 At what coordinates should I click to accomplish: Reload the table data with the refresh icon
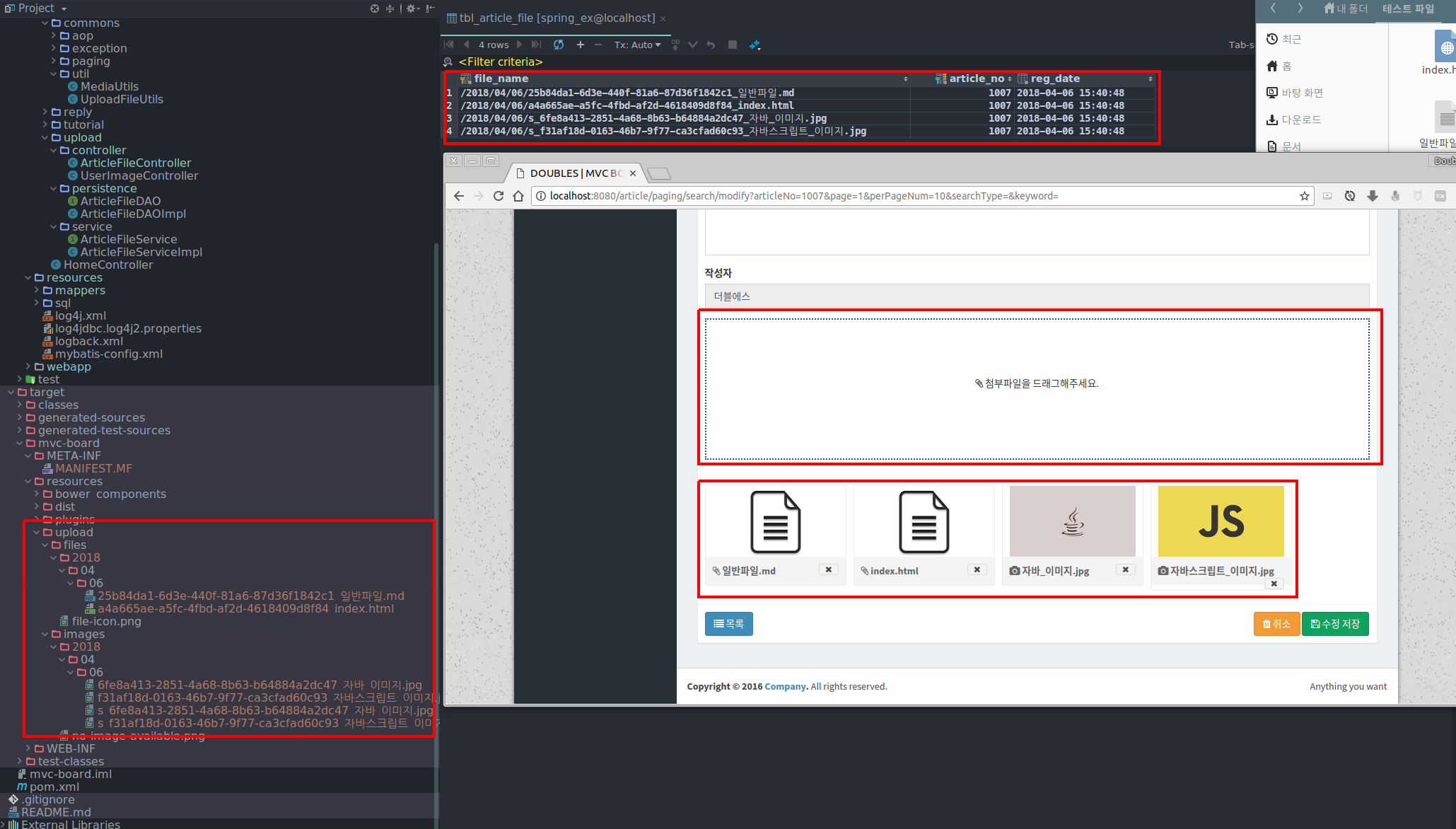(559, 45)
